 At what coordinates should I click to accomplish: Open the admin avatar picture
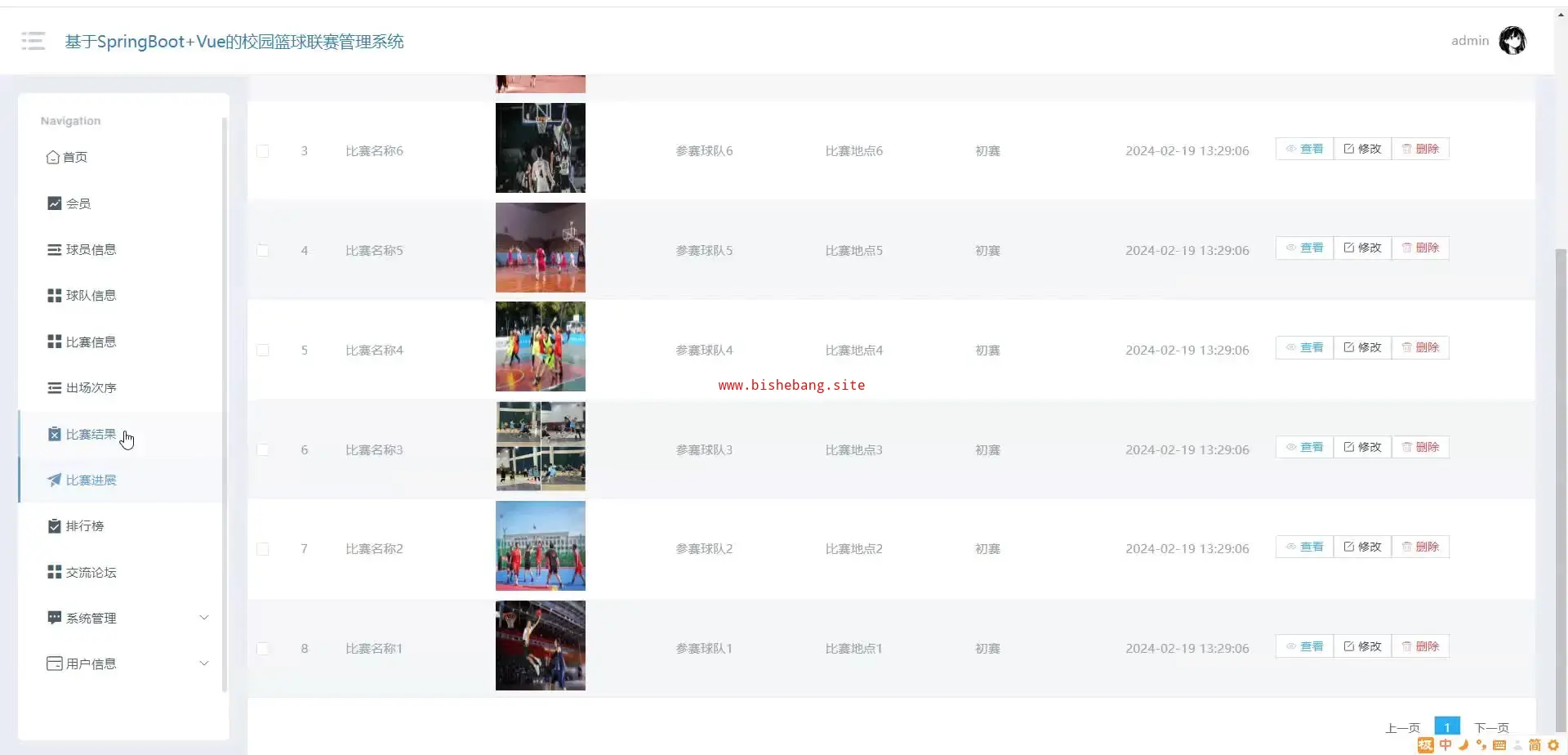[1512, 41]
